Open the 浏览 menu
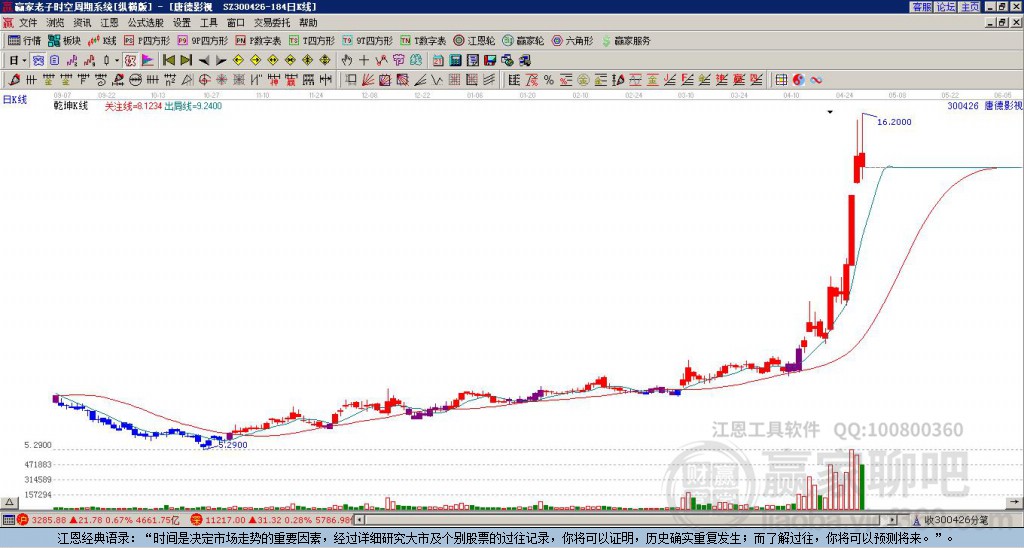The height and width of the screenshot is (548, 1024). point(55,23)
